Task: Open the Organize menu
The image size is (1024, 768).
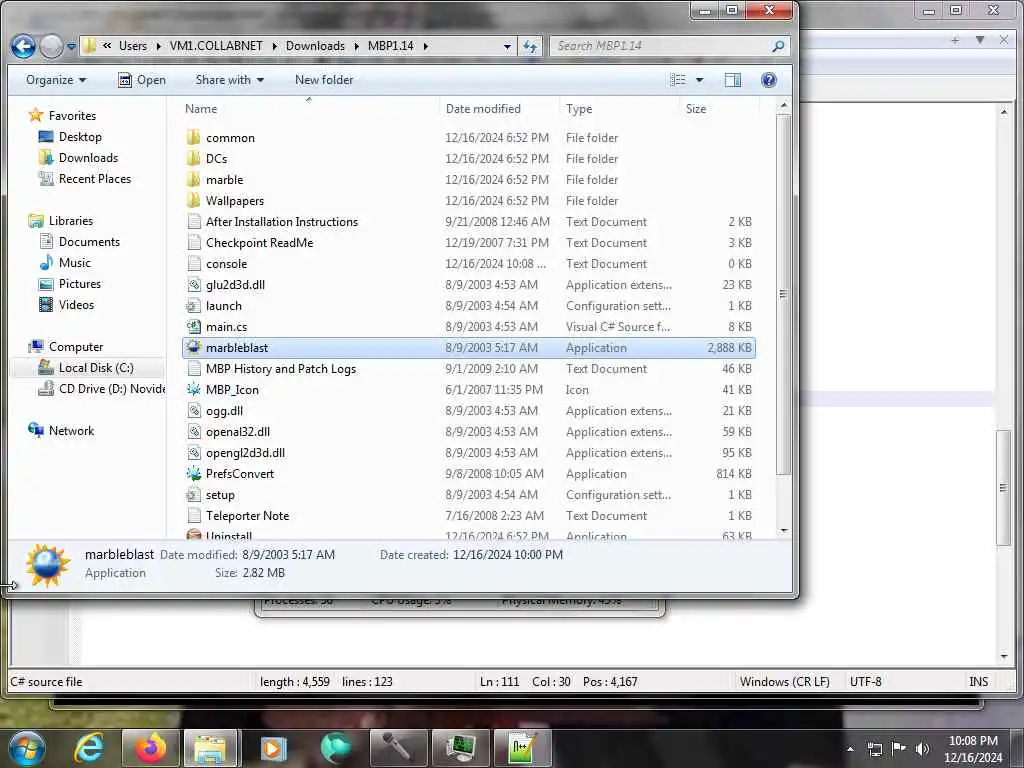Action: [56, 80]
